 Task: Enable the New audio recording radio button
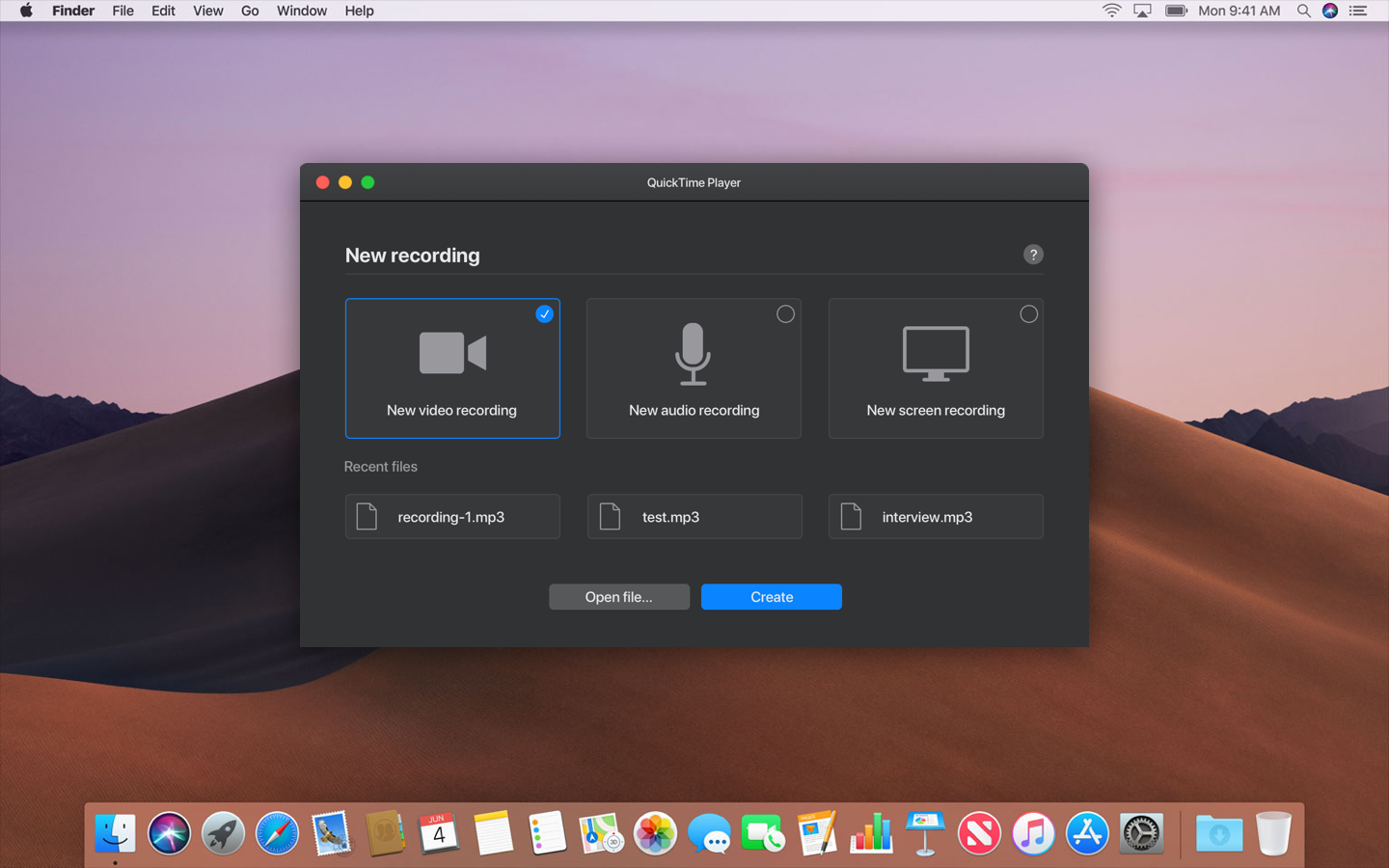click(786, 313)
